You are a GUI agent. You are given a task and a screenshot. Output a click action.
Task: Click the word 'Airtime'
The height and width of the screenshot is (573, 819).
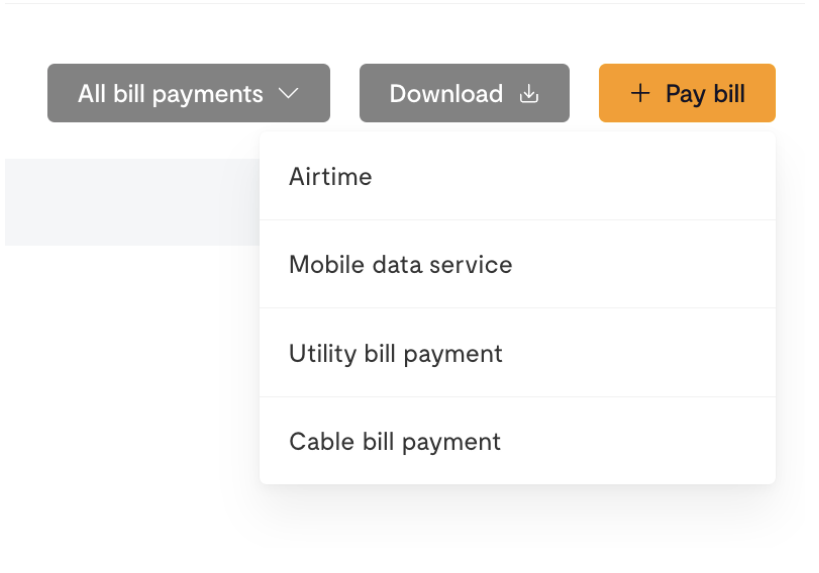point(330,177)
